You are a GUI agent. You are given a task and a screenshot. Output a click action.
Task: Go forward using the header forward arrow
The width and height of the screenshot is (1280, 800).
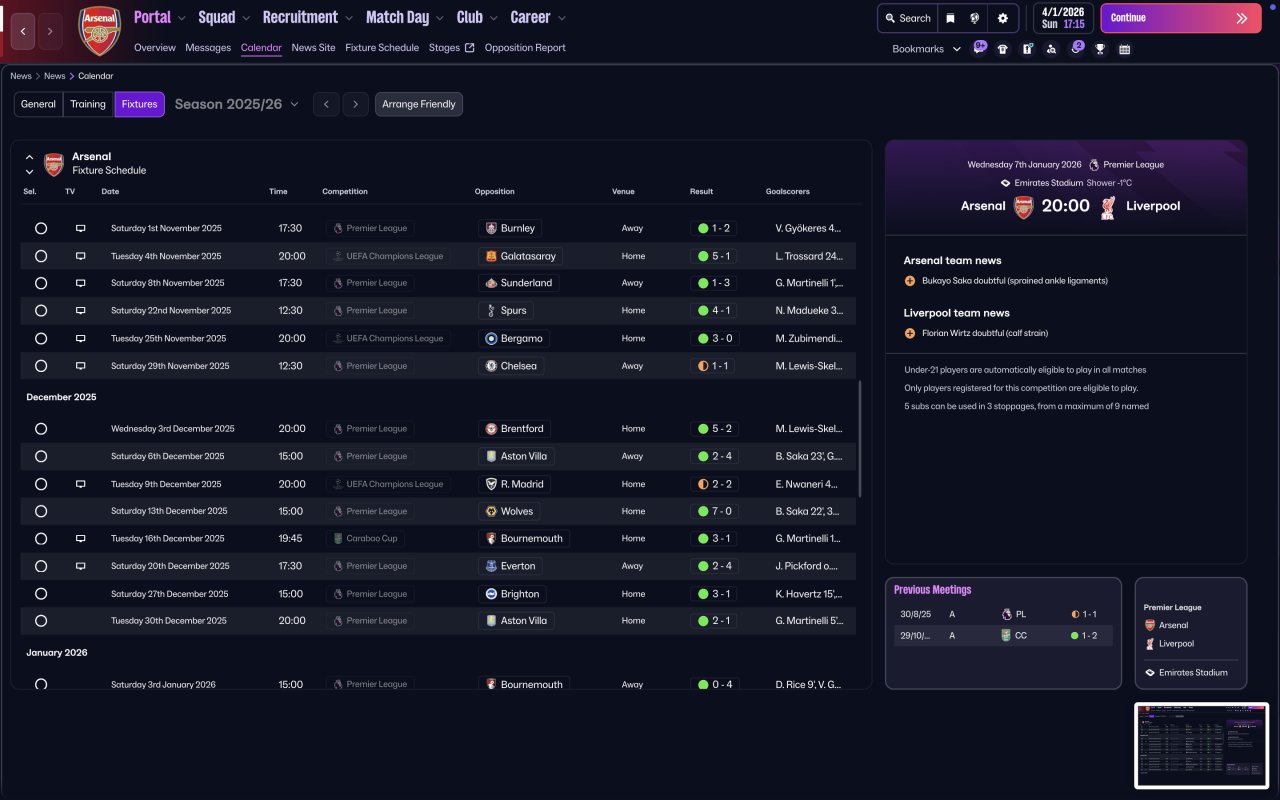coord(51,31)
